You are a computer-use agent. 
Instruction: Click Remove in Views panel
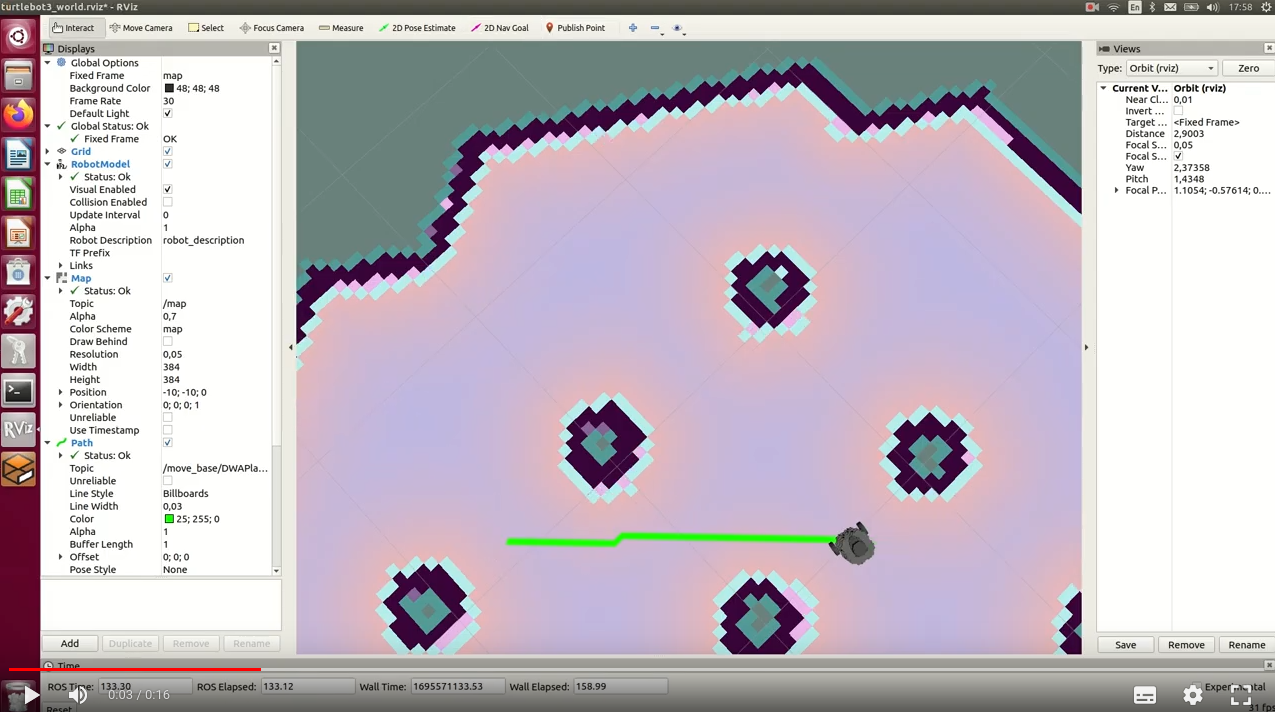coord(1186,645)
